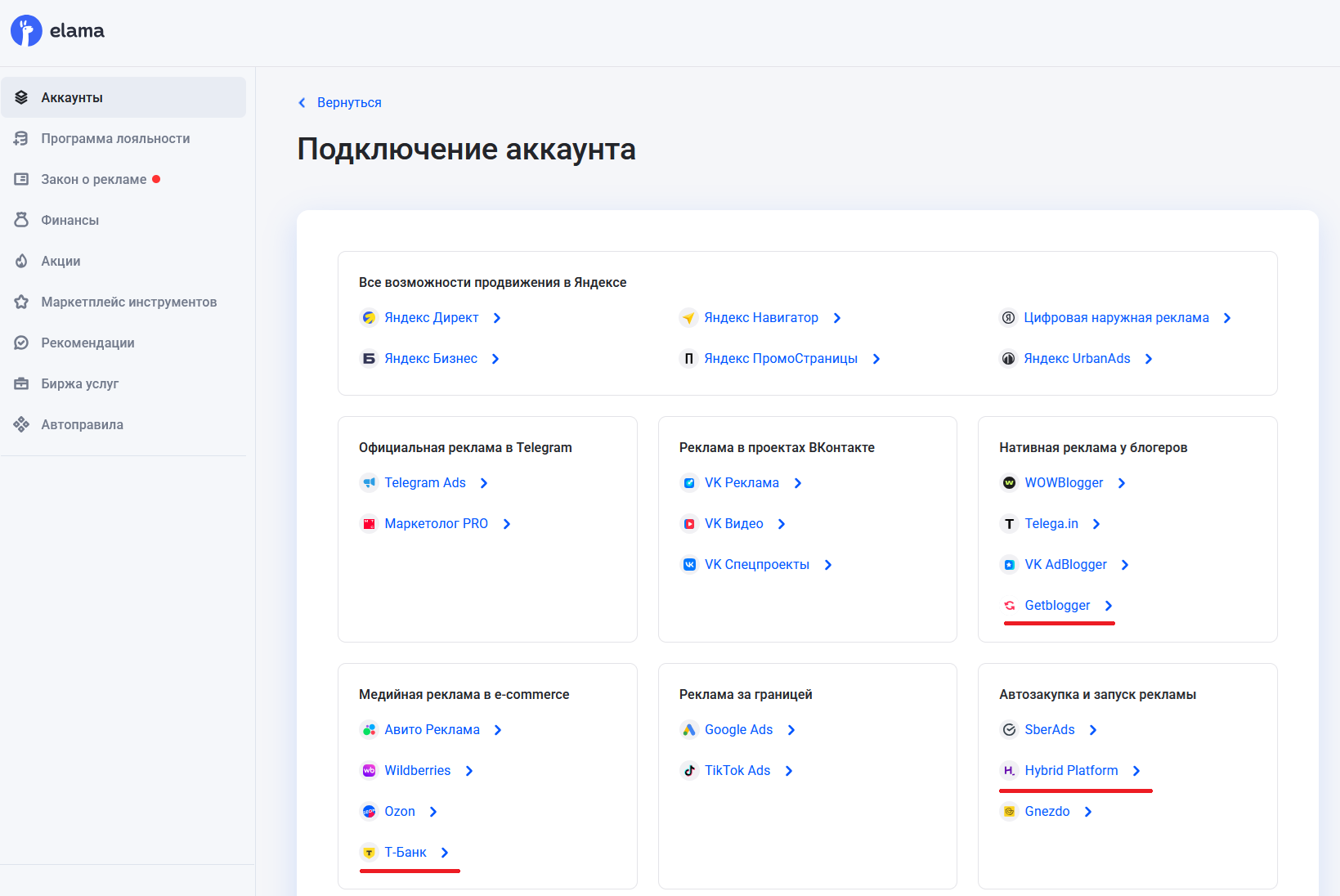Select the Telega.in link
The image size is (1340, 896).
pyautogui.click(x=1051, y=524)
